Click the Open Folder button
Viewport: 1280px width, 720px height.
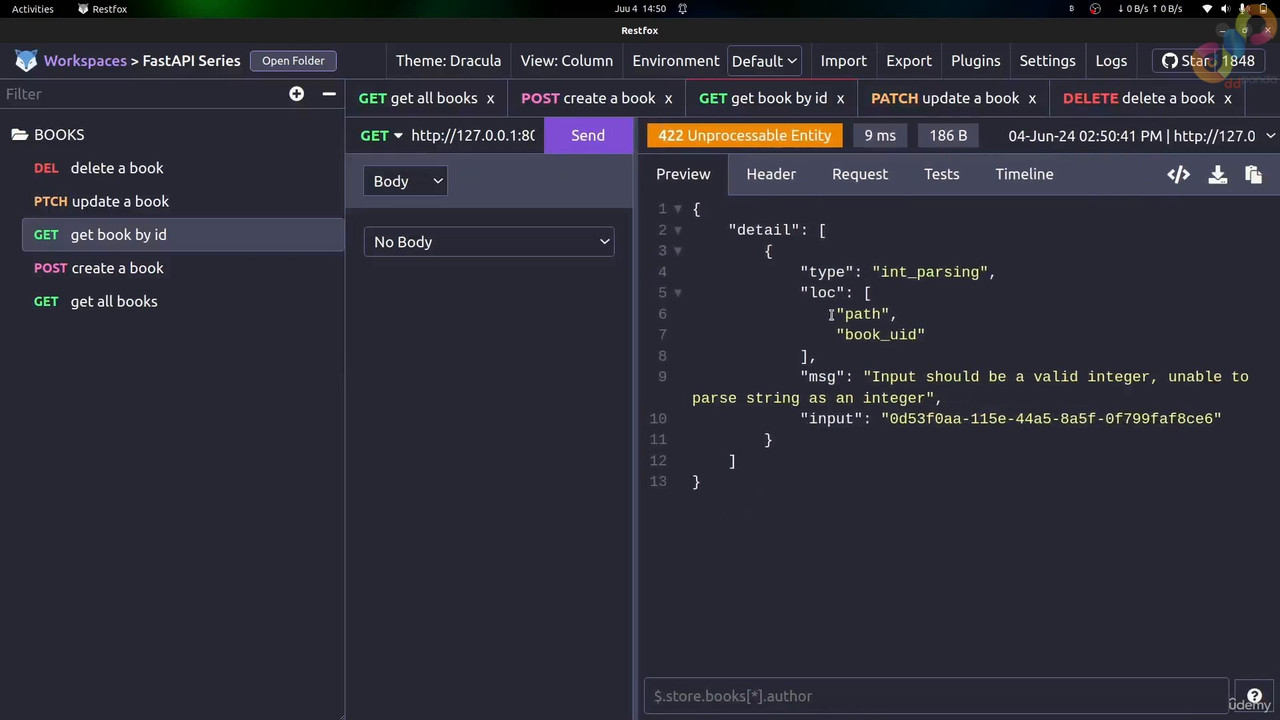293,61
